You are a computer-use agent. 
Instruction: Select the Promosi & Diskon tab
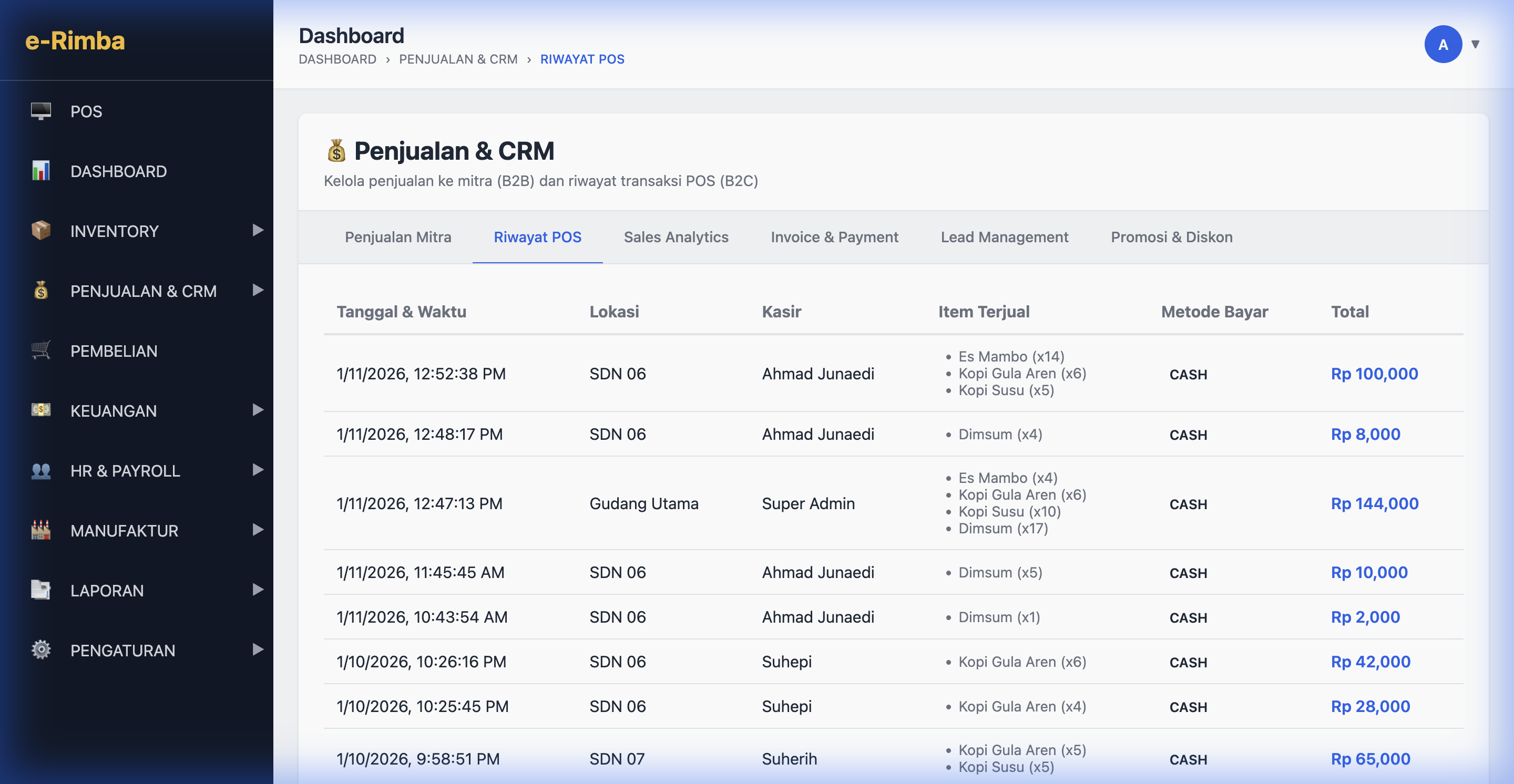click(x=1171, y=238)
